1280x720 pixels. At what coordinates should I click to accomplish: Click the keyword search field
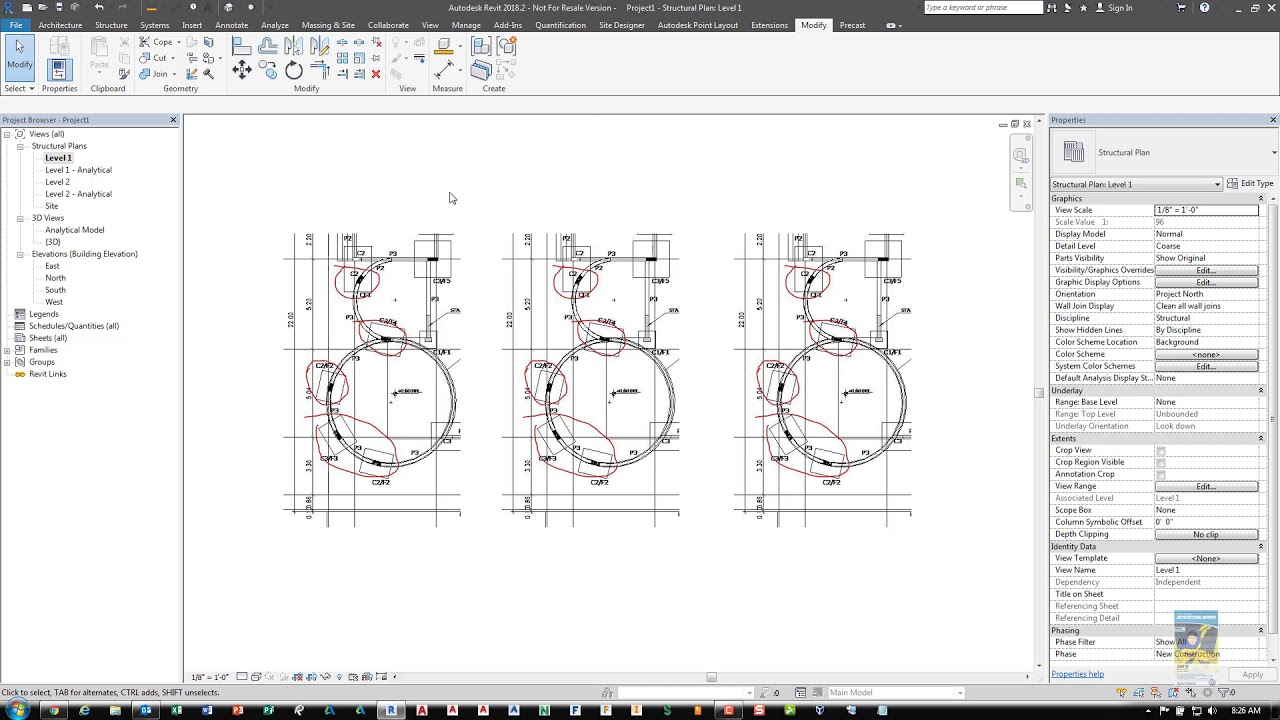pos(983,8)
